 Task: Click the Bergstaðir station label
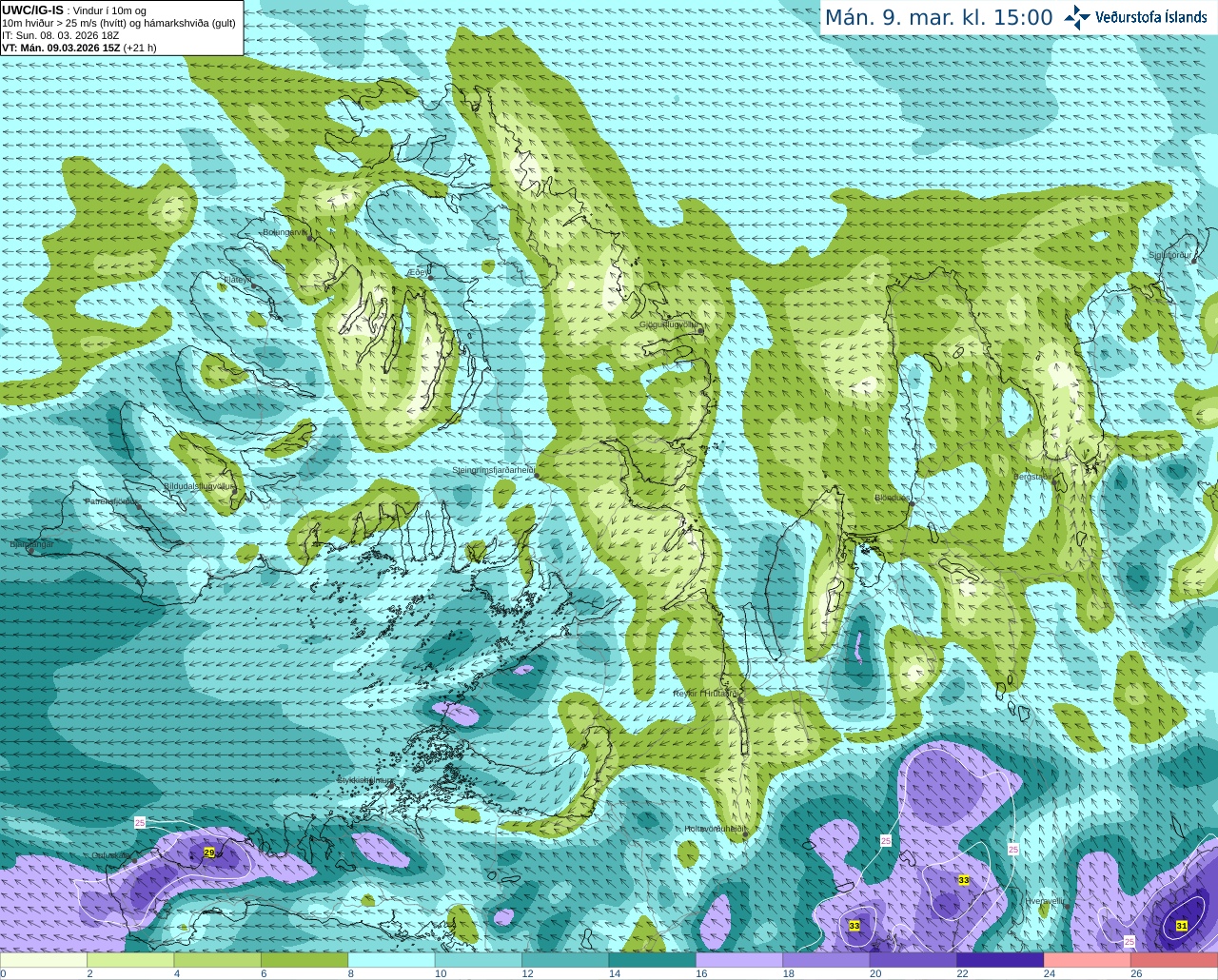point(1031,476)
